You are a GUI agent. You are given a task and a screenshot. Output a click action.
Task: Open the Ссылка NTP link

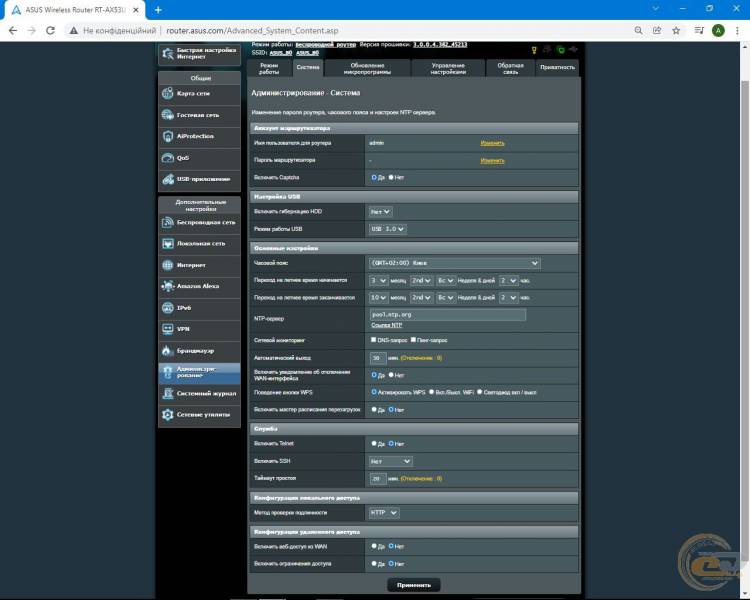[x=386, y=325]
